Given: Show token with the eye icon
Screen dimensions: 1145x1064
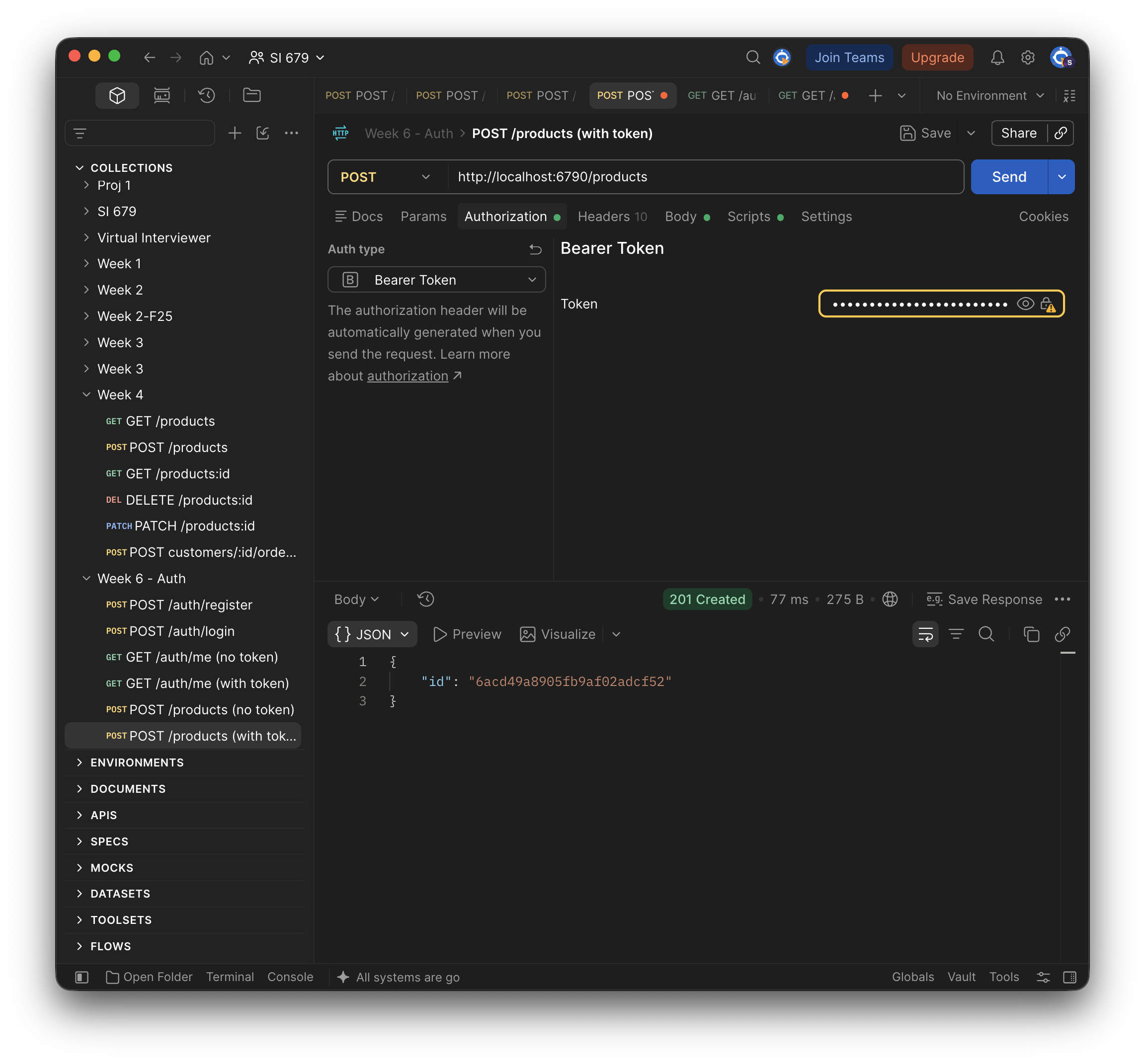Looking at the screenshot, I should tap(1025, 304).
